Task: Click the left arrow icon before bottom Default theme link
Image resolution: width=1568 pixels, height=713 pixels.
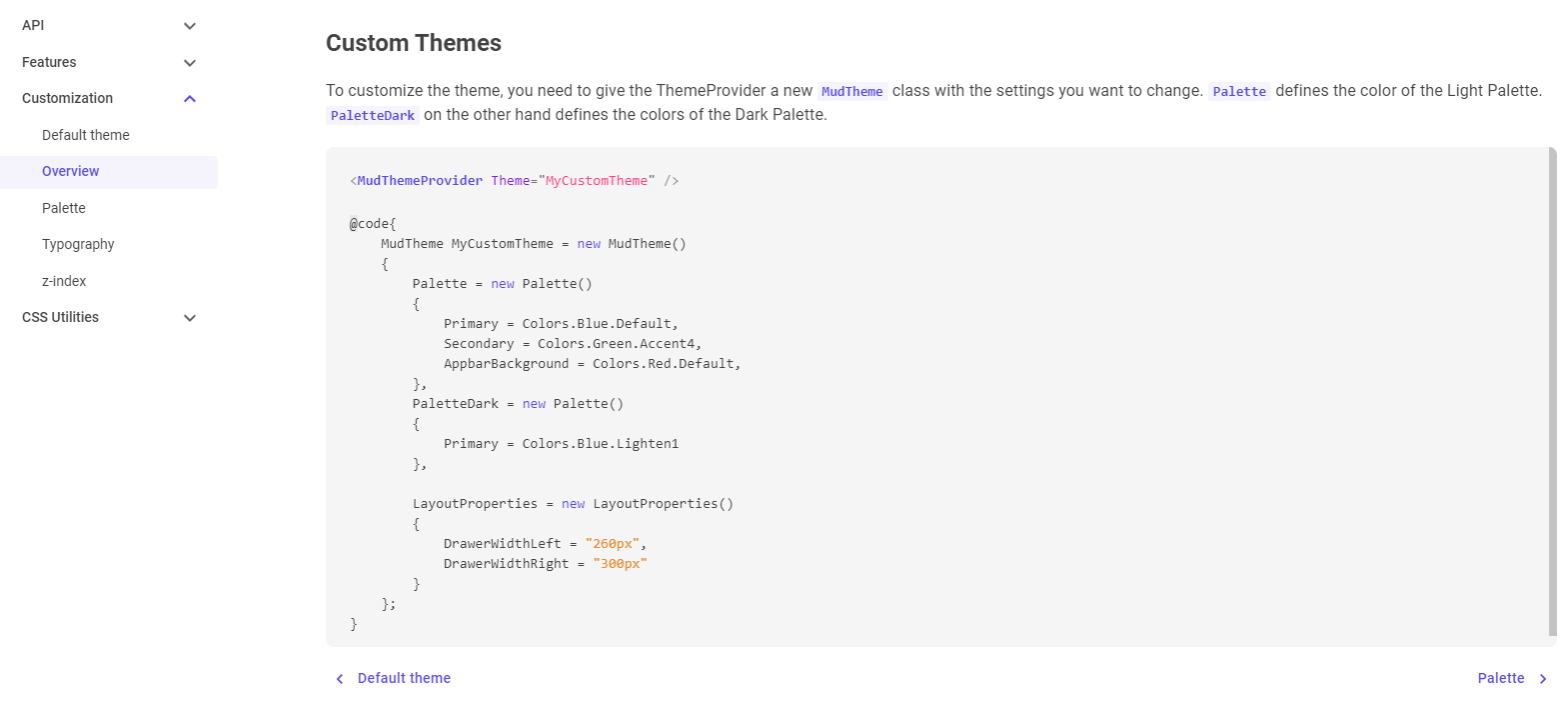Action: click(x=340, y=679)
